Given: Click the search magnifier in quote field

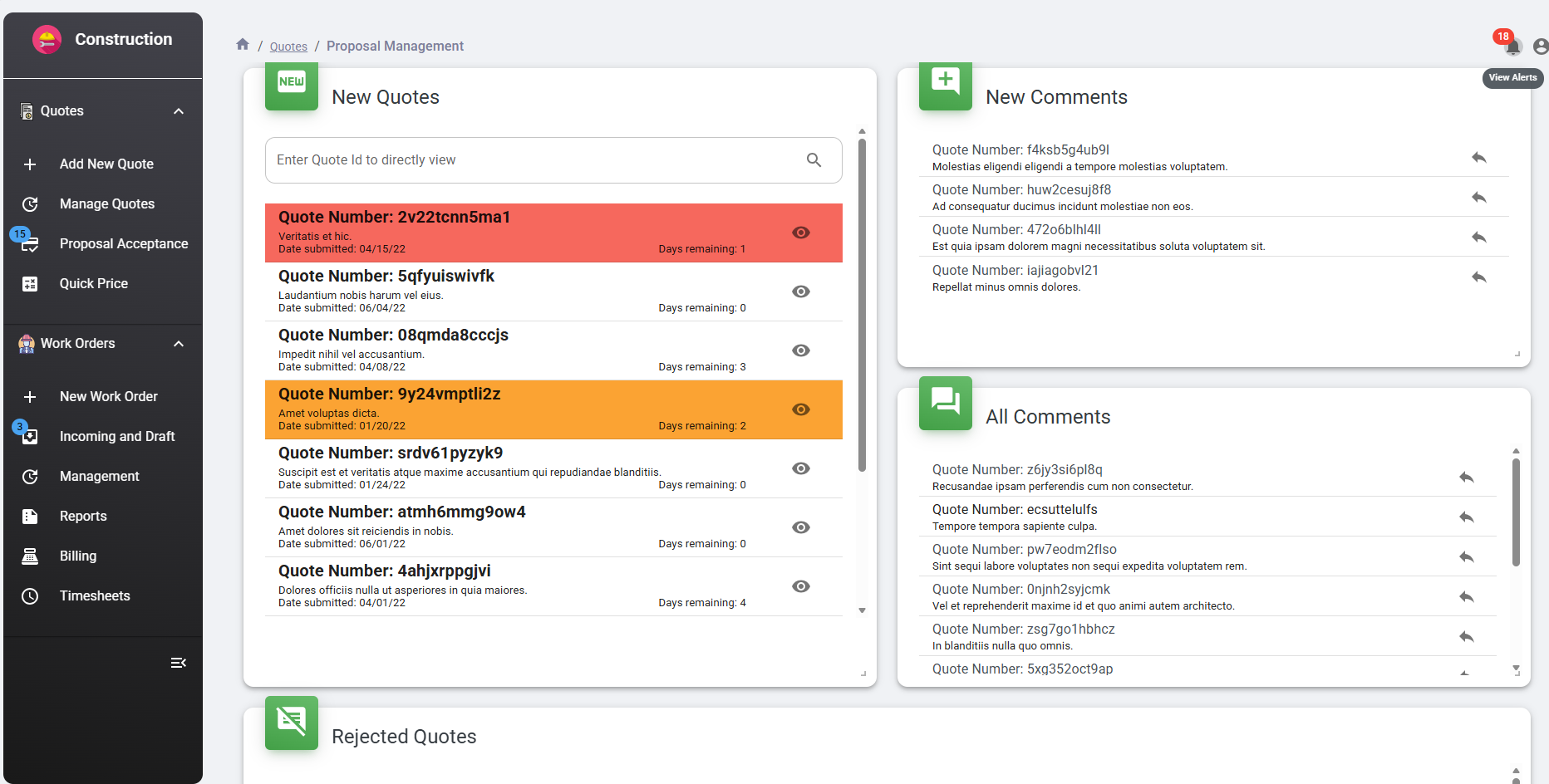Looking at the screenshot, I should (x=814, y=160).
